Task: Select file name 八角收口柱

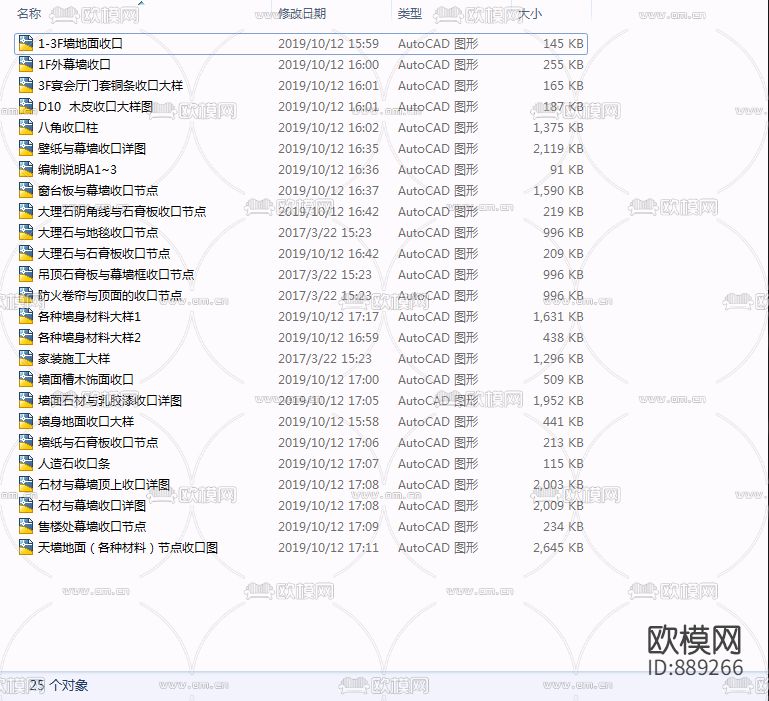Action: point(68,128)
